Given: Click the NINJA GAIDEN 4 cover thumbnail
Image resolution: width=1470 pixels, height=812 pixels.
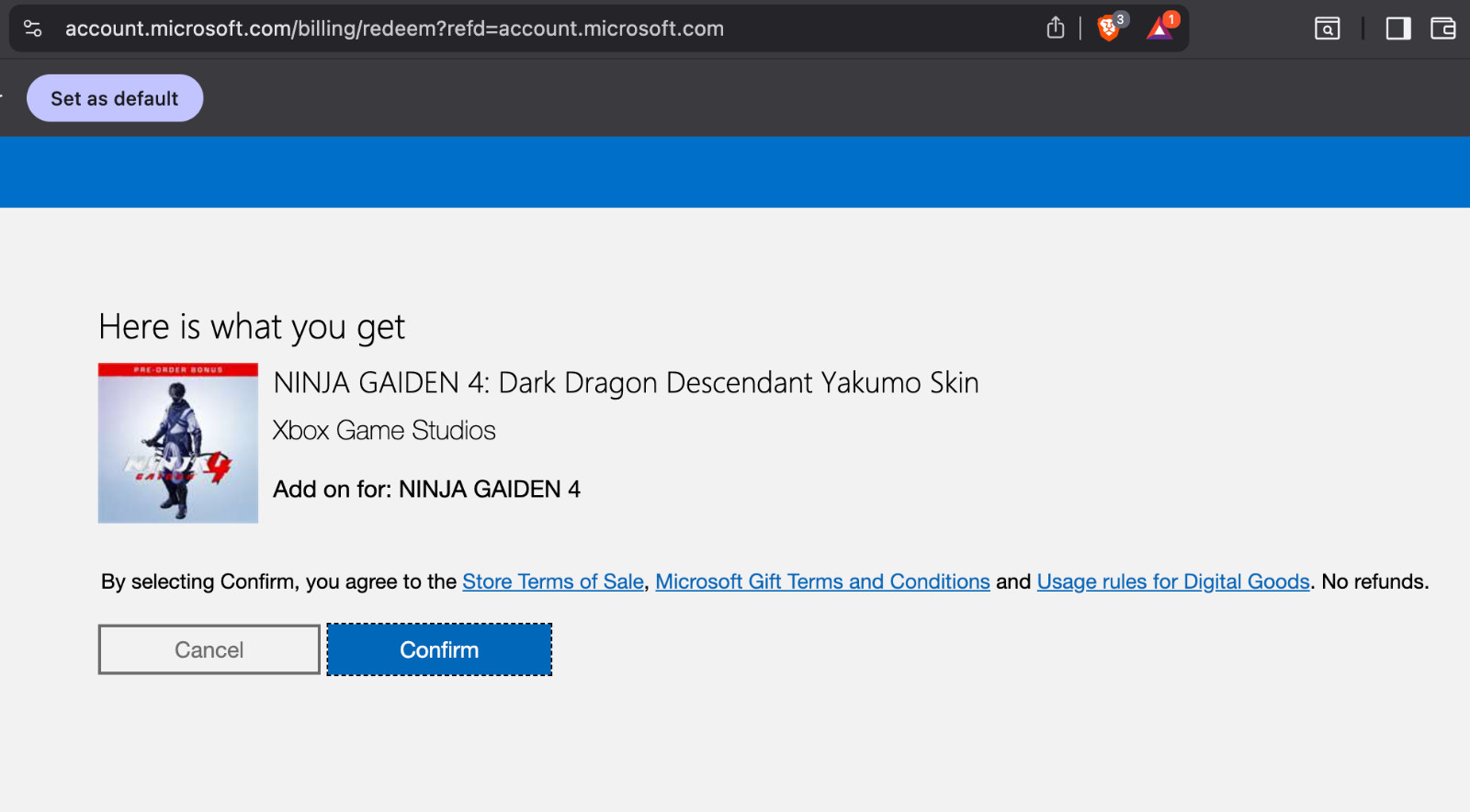Looking at the screenshot, I should (178, 443).
